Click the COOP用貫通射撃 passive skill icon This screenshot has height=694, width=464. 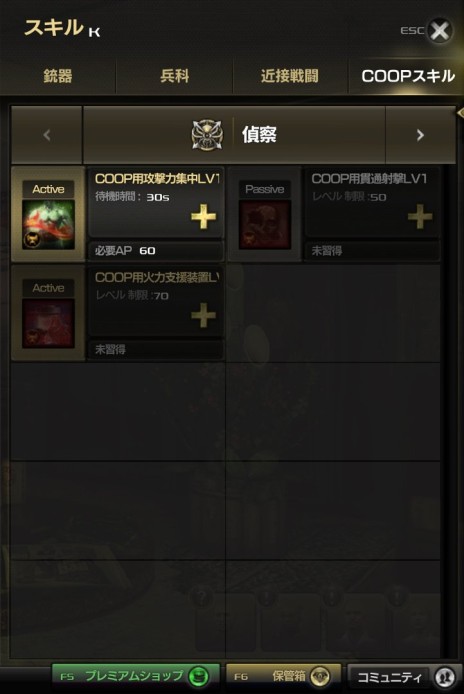pos(265,225)
